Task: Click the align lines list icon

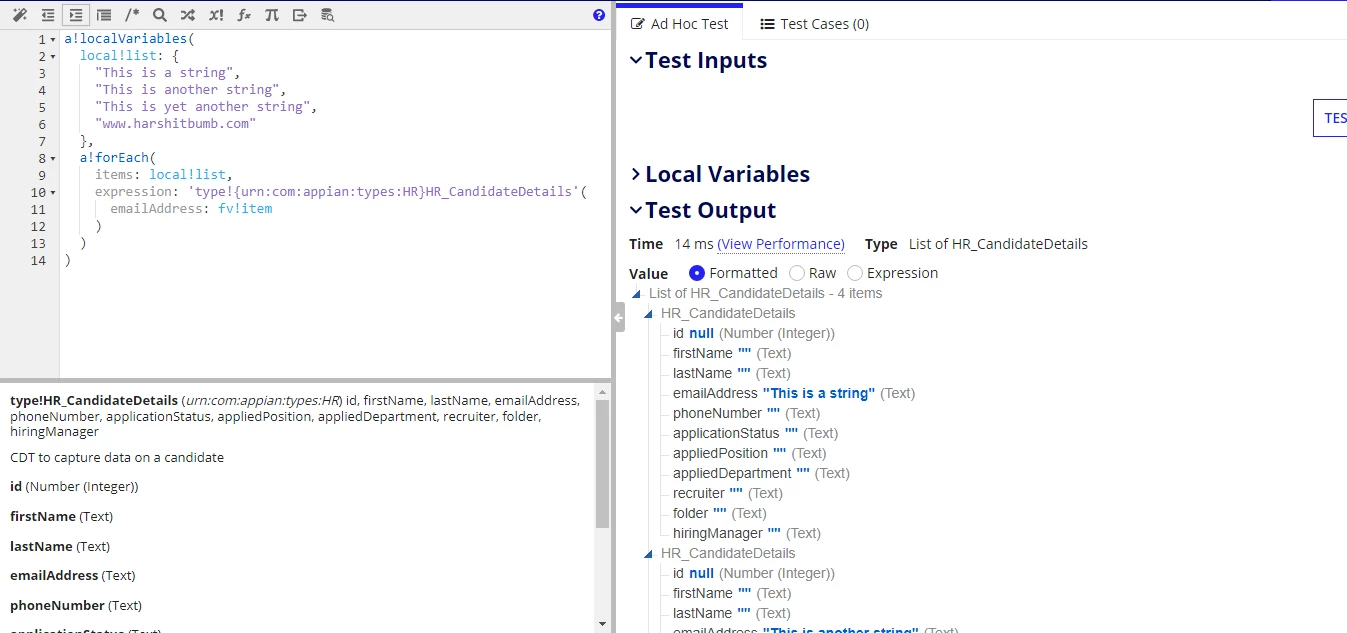Action: click(104, 15)
